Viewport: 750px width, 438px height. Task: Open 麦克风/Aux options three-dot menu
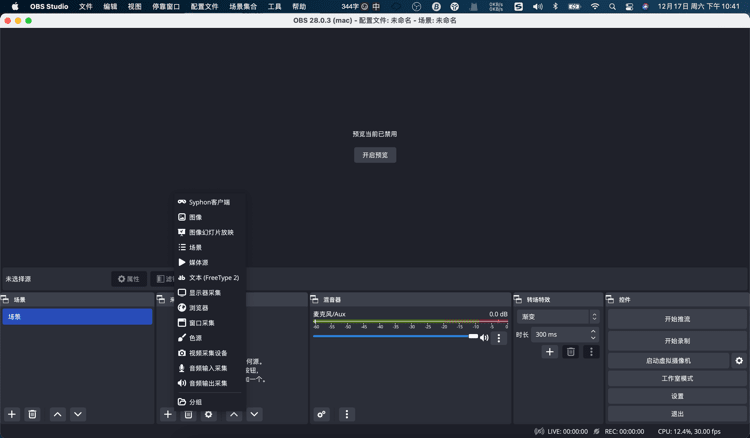[x=499, y=338]
